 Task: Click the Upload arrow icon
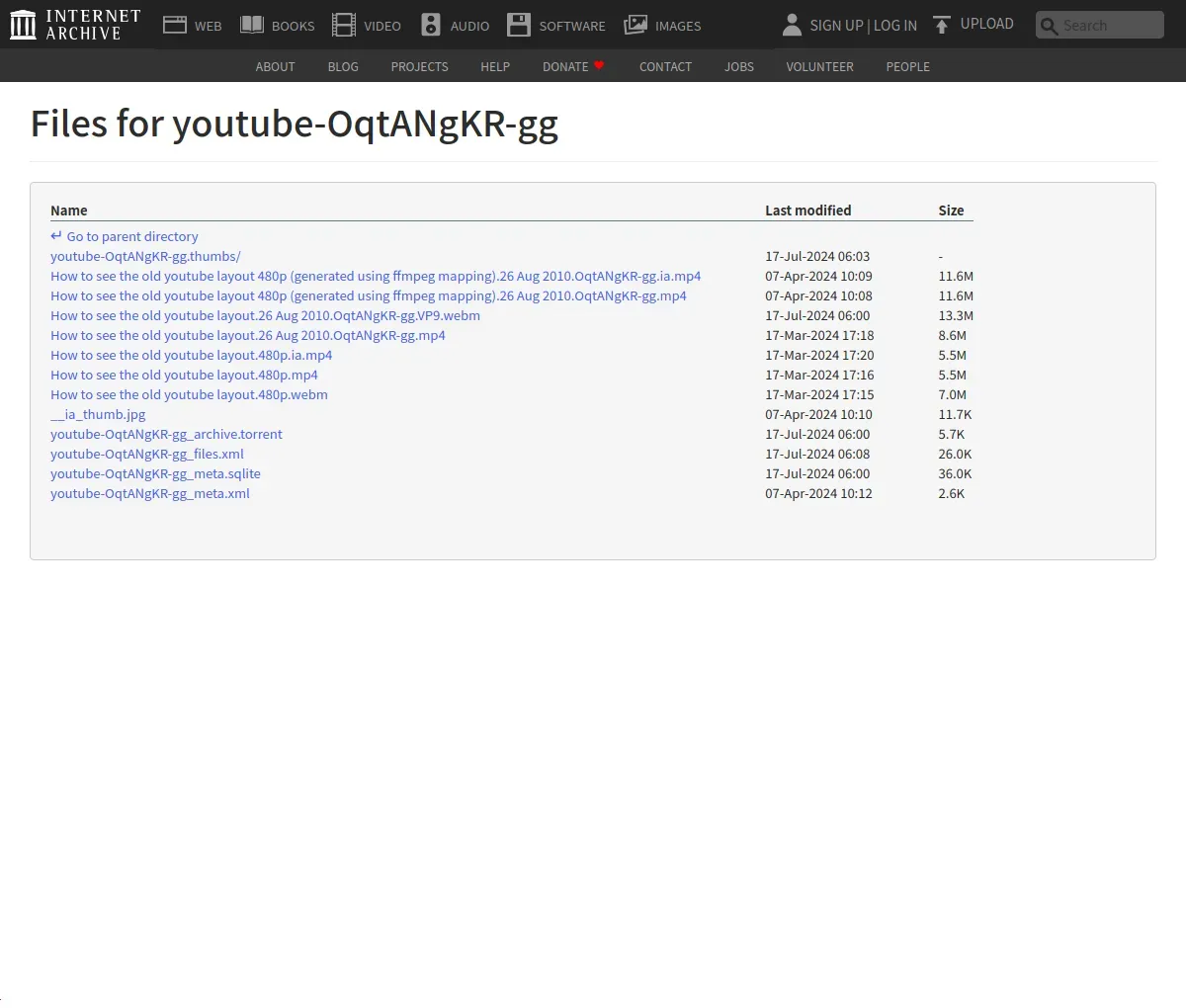(942, 25)
